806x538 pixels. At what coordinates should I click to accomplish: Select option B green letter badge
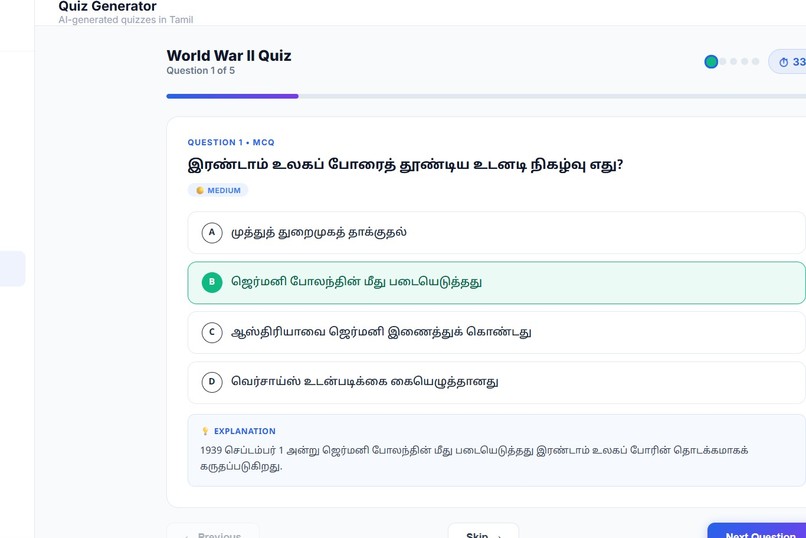[x=212, y=282]
